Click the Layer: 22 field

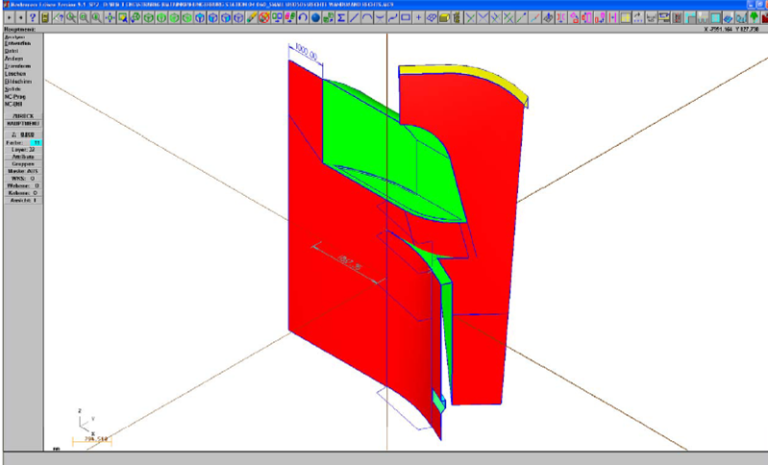[x=22, y=150]
